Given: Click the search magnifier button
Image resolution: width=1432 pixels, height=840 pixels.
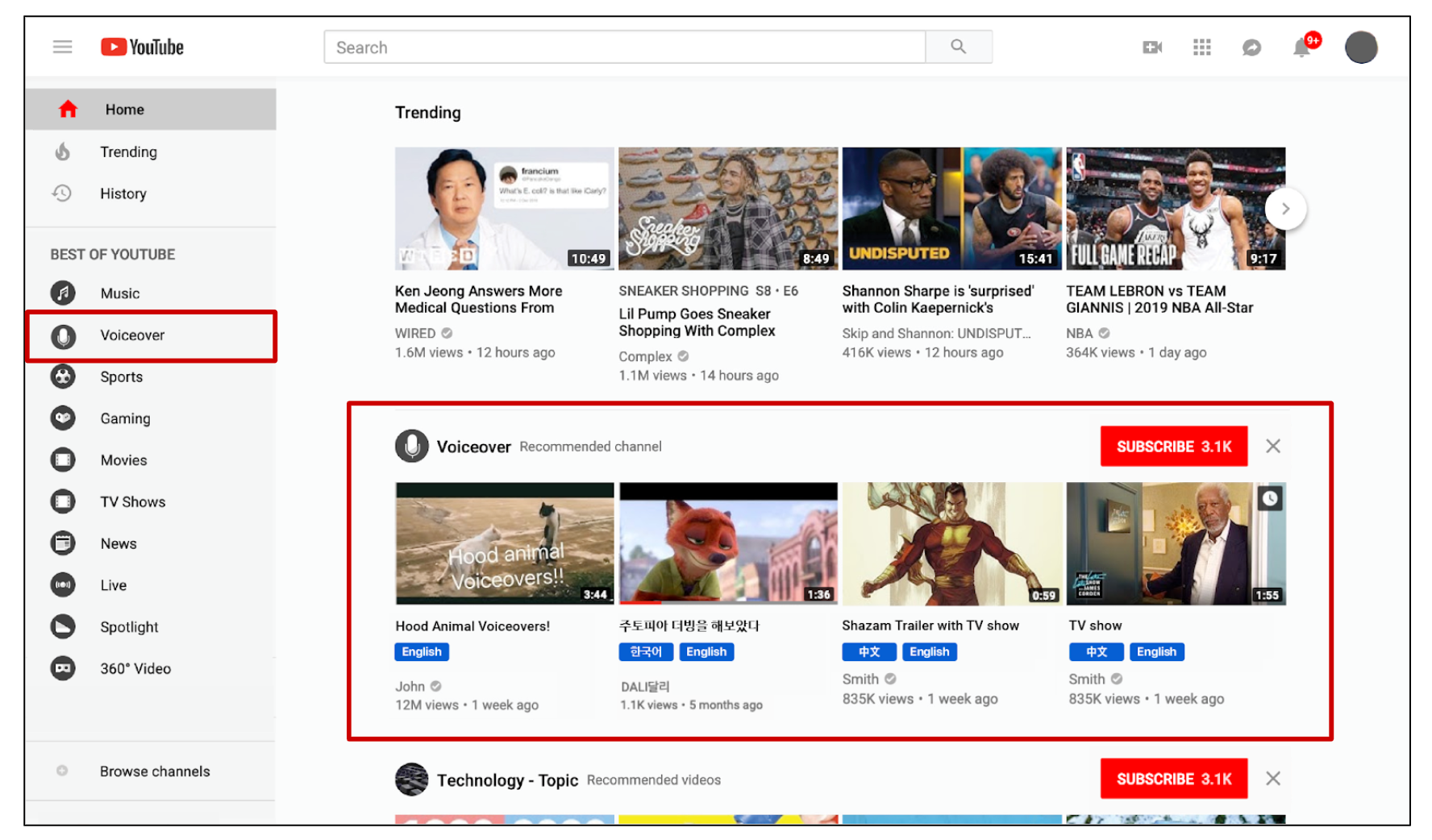Looking at the screenshot, I should click(958, 47).
